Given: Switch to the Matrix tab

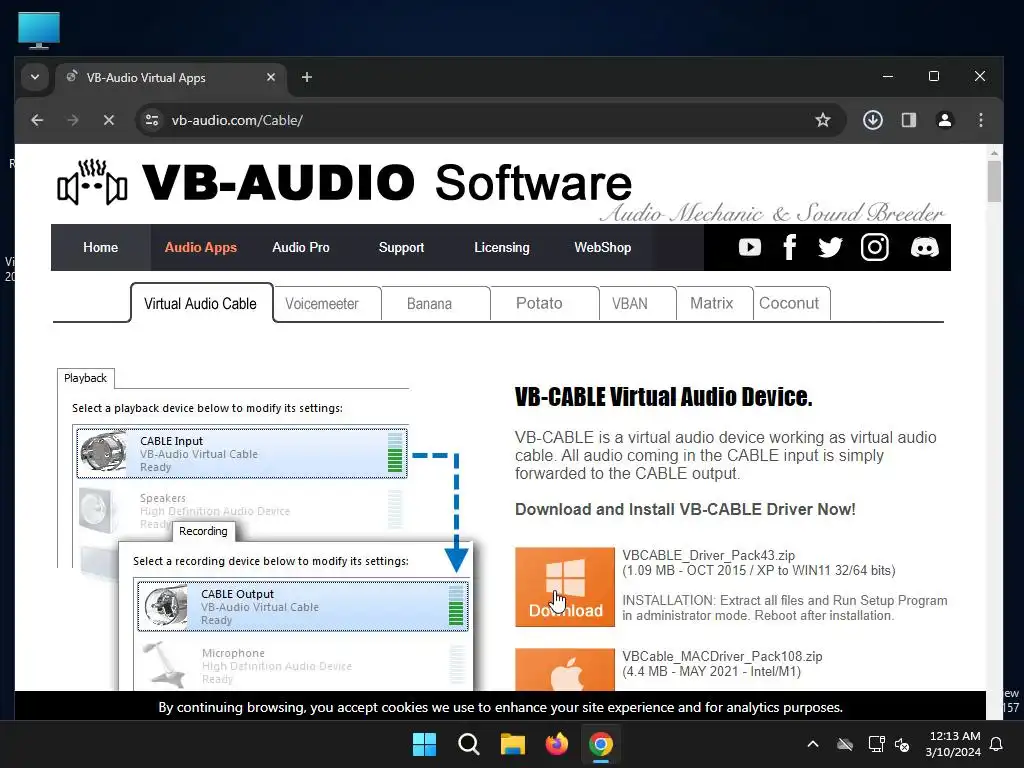Looking at the screenshot, I should pos(714,304).
